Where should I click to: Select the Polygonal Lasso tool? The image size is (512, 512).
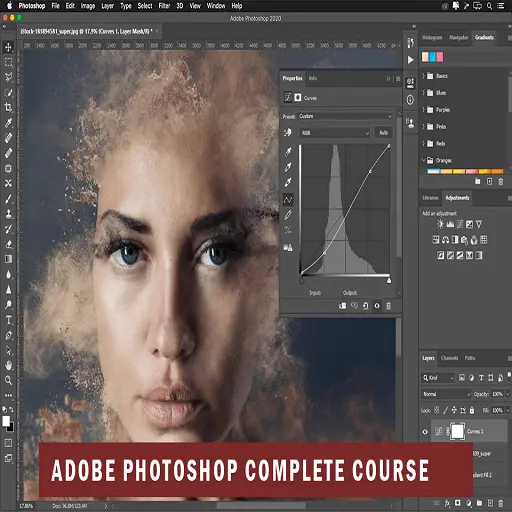[x=8, y=77]
